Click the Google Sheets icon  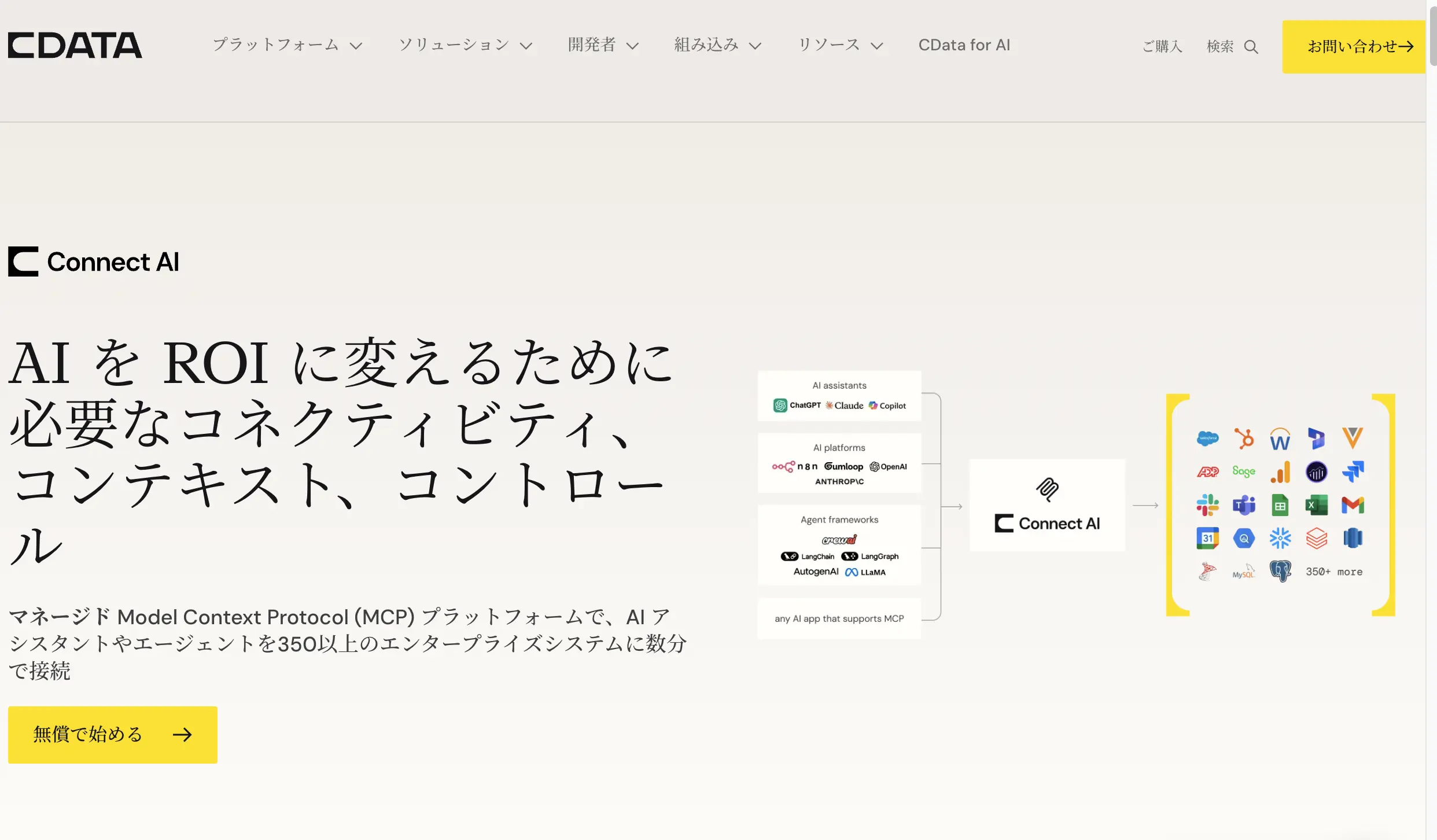pos(1280,505)
